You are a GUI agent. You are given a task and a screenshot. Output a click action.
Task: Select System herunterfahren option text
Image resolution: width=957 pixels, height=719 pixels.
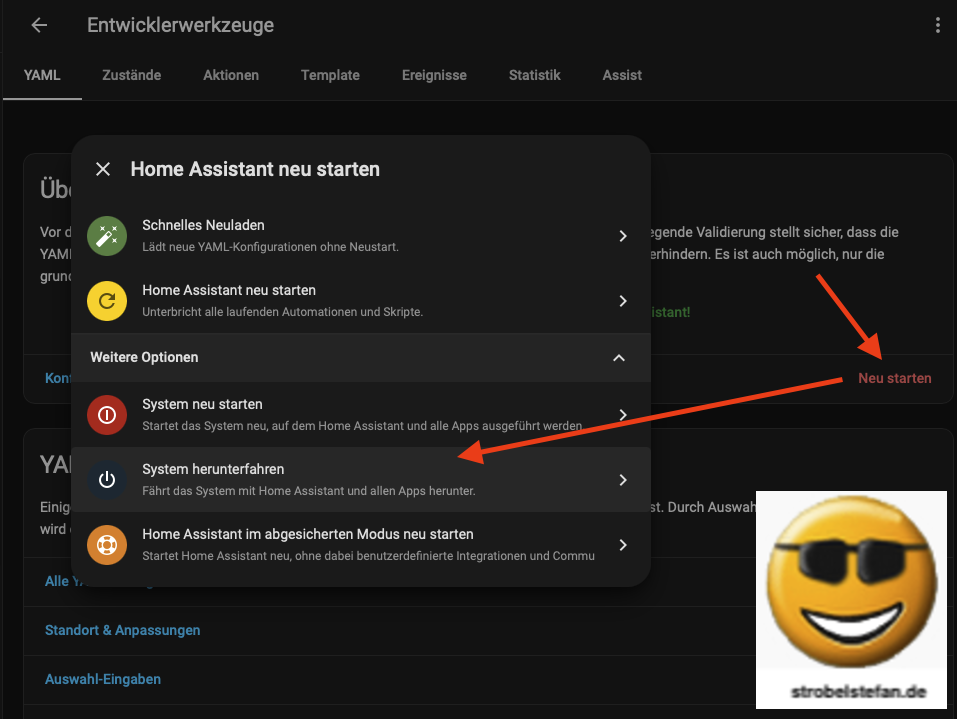(x=213, y=469)
